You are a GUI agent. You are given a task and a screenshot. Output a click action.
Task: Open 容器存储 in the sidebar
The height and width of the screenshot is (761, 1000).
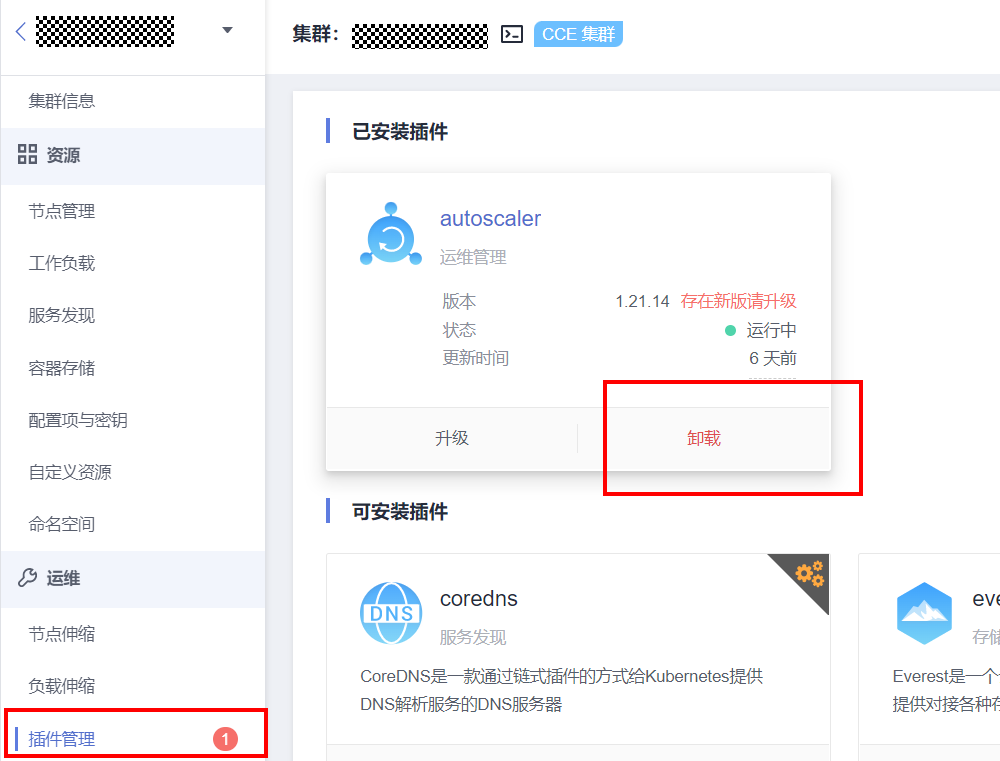pyautogui.click(x=62, y=368)
